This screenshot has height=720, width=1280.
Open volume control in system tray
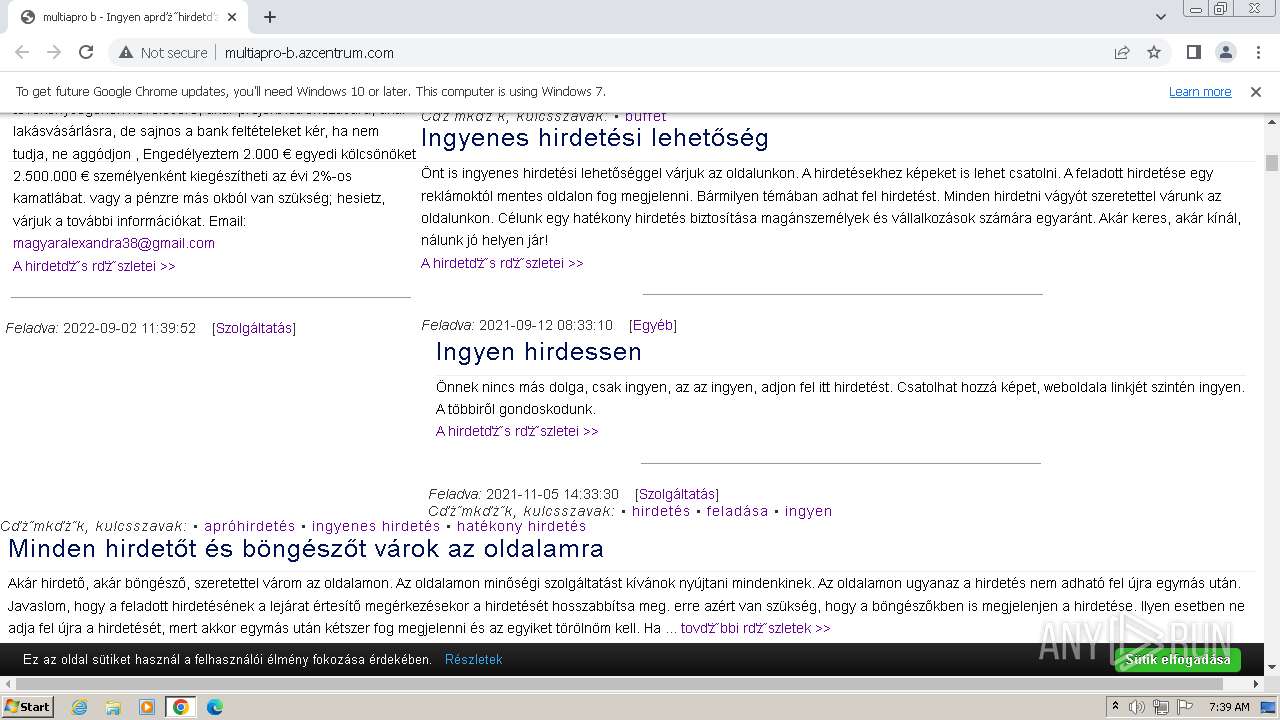click(1138, 707)
